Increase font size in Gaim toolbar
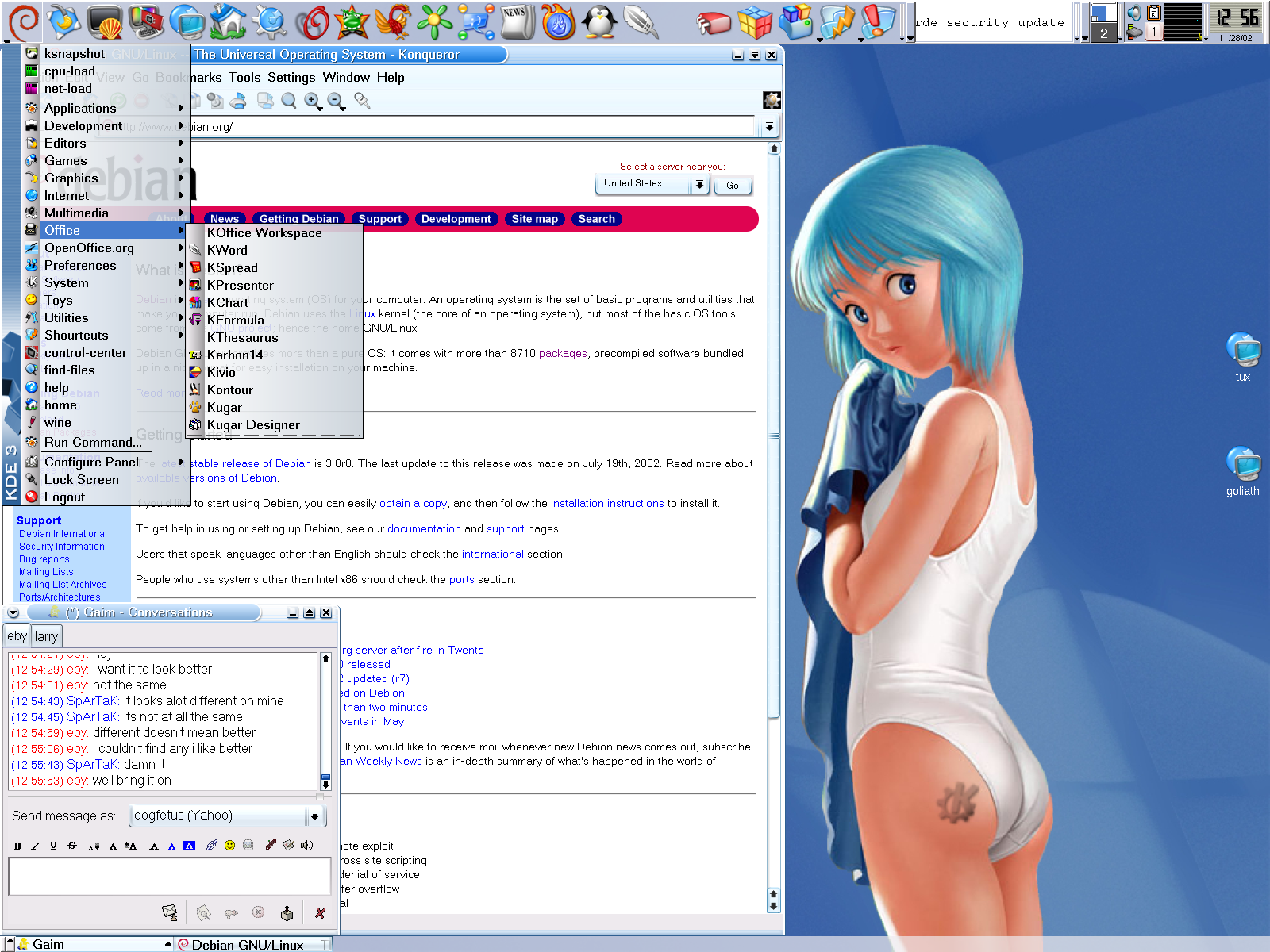Viewport: 1270px width, 952px height. click(x=130, y=846)
